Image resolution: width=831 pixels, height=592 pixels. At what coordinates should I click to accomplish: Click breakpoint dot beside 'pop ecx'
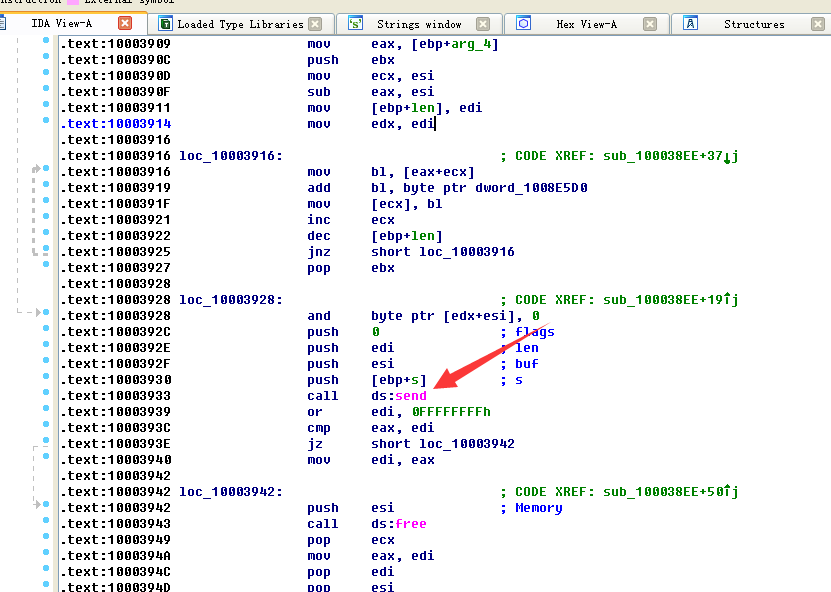[x=46, y=536]
